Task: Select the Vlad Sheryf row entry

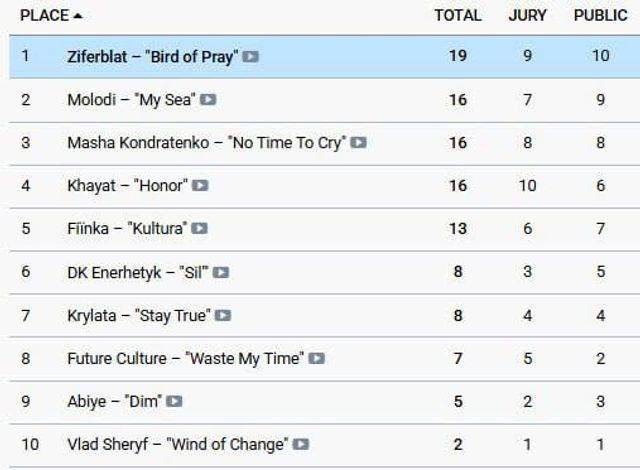Action: pos(177,444)
